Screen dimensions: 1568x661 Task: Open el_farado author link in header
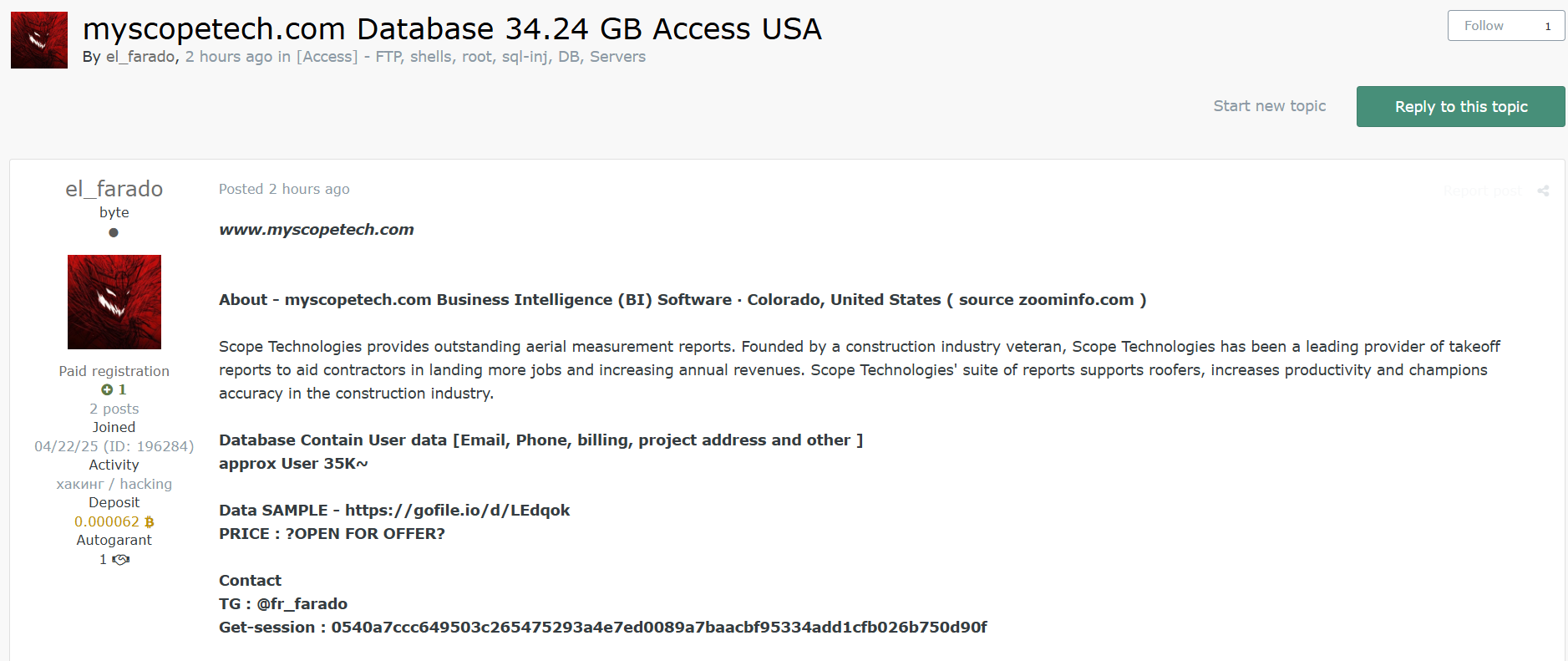click(x=140, y=57)
